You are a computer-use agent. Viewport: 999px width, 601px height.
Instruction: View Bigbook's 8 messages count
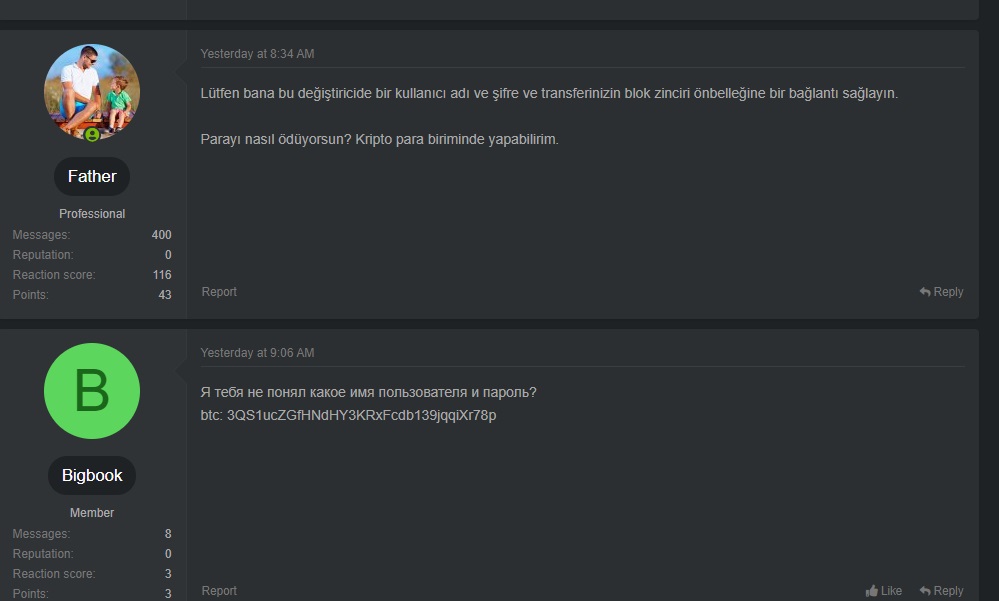point(168,534)
